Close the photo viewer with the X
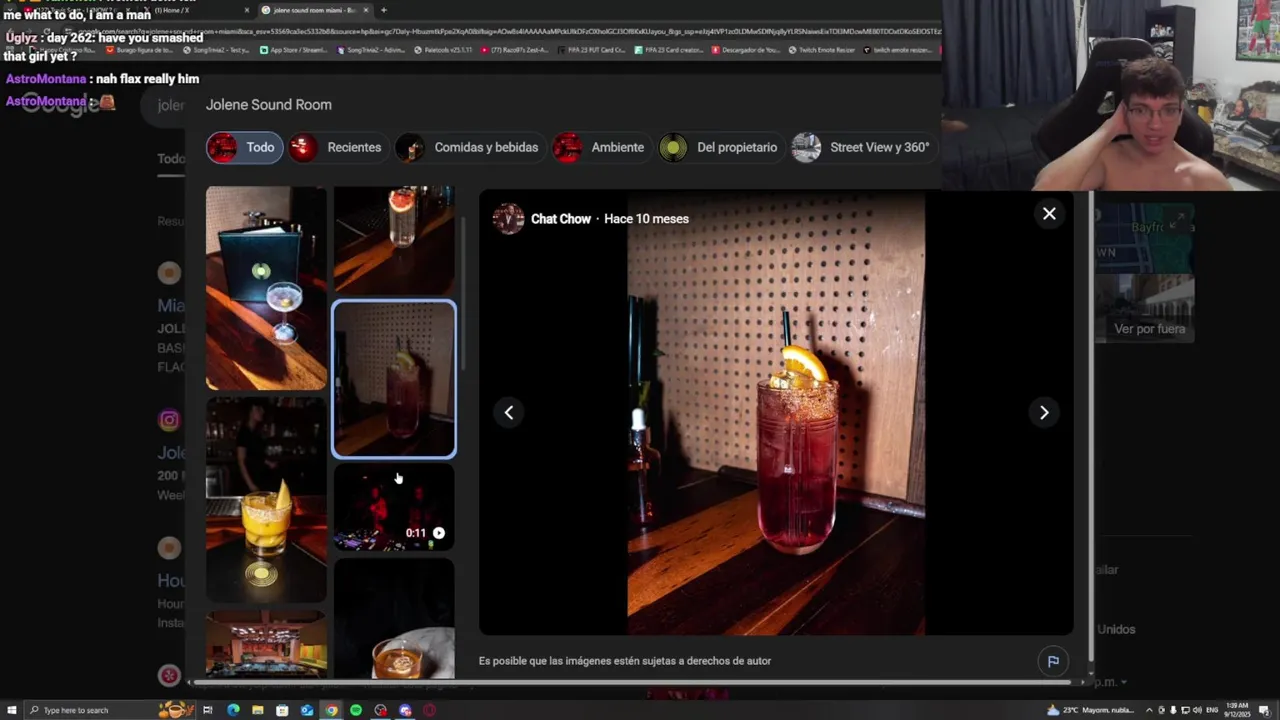The width and height of the screenshot is (1280, 720). pos(1049,213)
